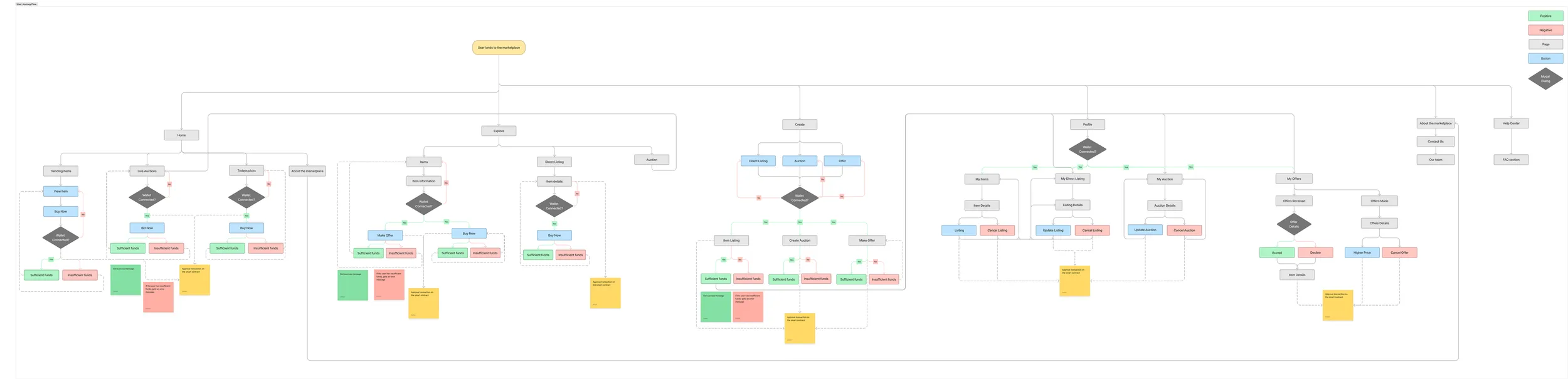Select the About the marketplace node above Contact Us

(x=1436, y=123)
